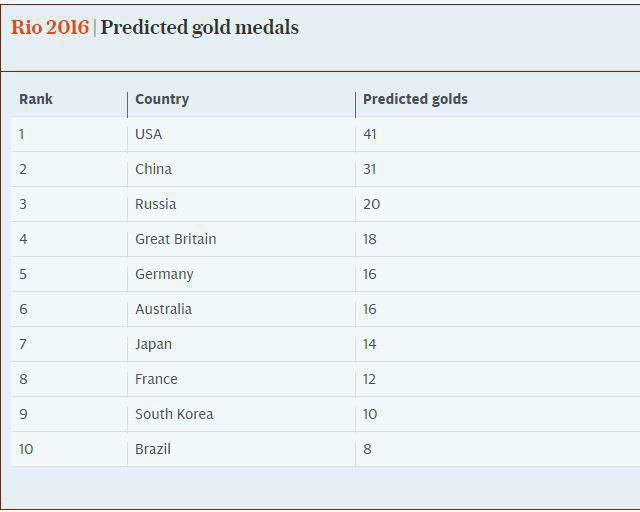
Task: Click the predicted golds value 41
Action: coord(370,134)
